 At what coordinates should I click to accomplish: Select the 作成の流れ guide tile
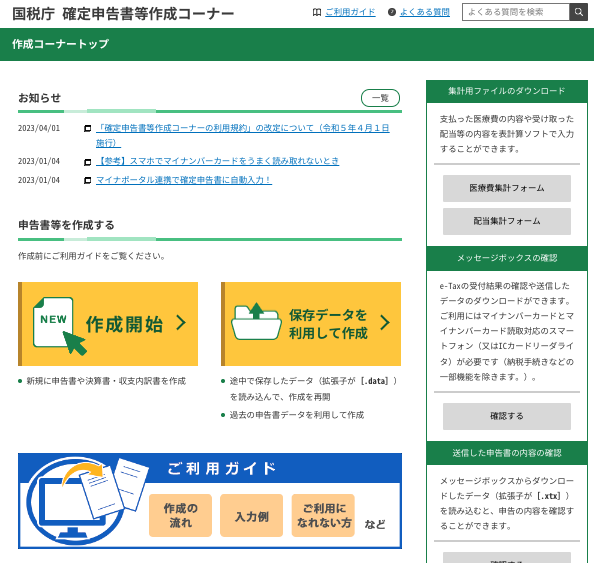pos(180,515)
